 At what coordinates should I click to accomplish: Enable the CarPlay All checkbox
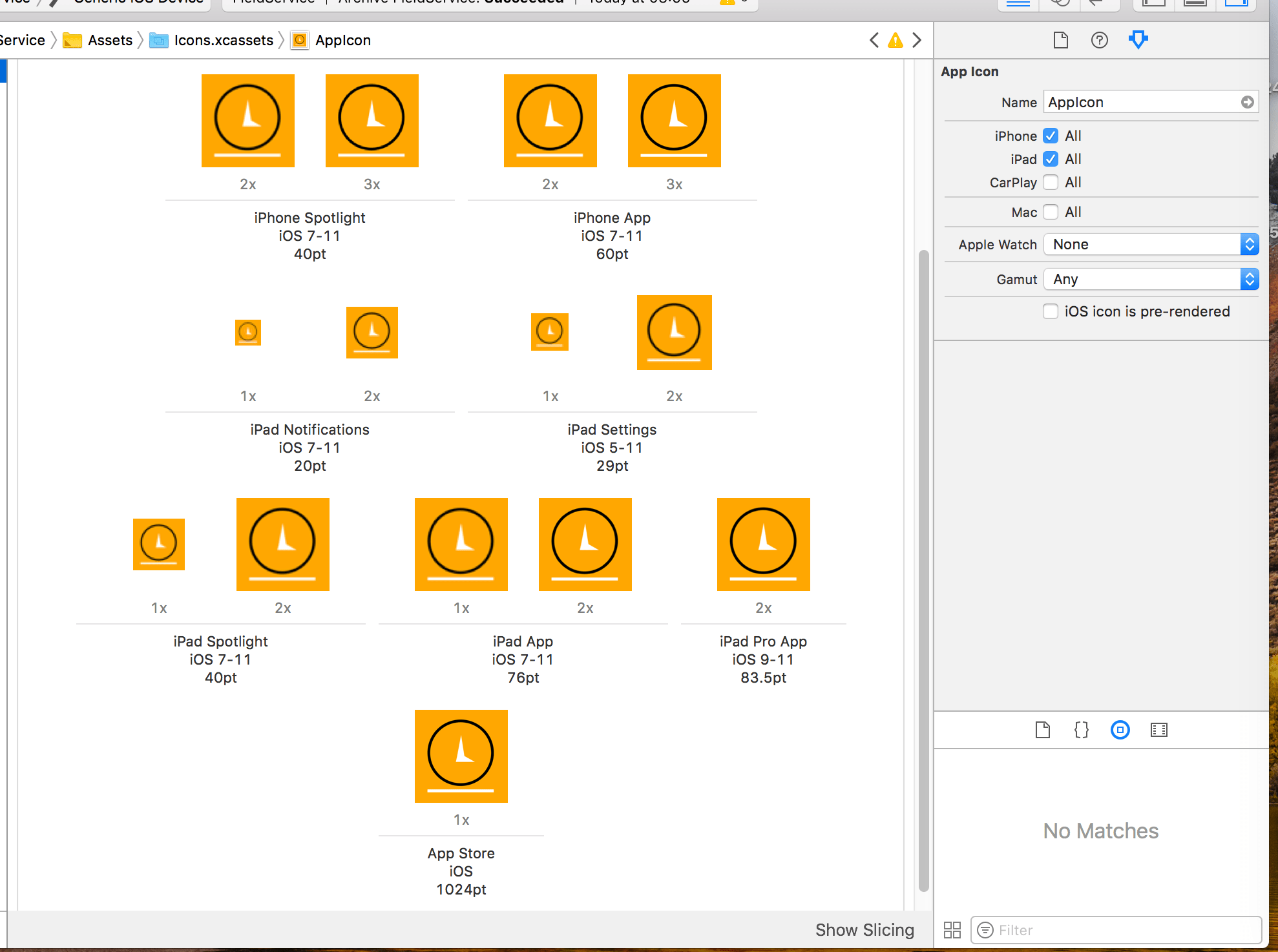1051,182
